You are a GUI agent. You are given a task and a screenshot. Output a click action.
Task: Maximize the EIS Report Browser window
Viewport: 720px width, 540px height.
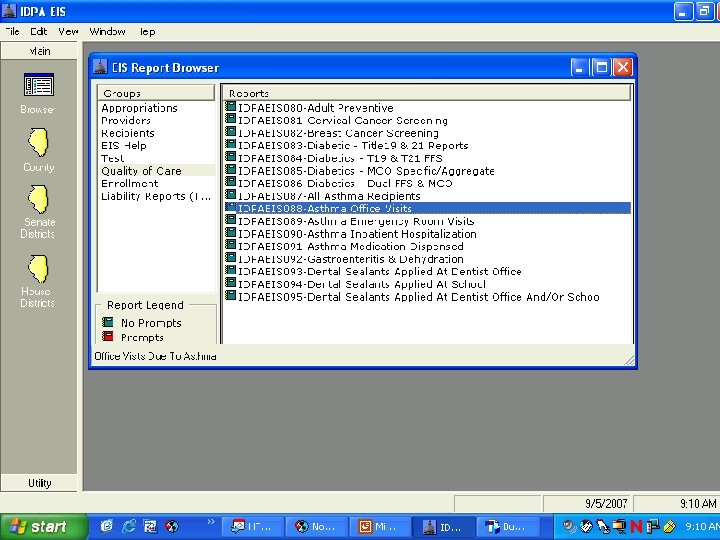coord(601,68)
